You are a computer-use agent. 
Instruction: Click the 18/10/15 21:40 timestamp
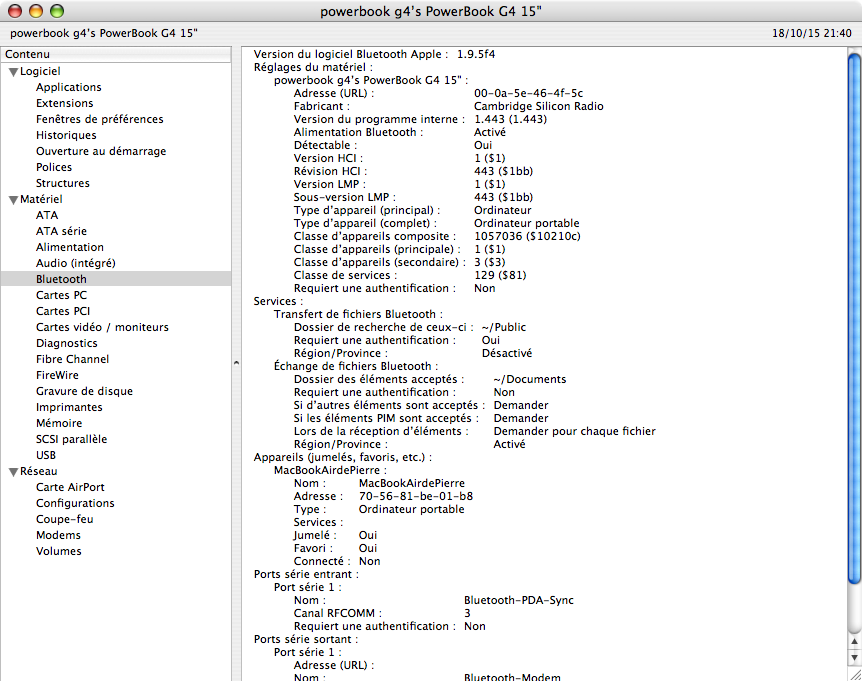click(811, 33)
